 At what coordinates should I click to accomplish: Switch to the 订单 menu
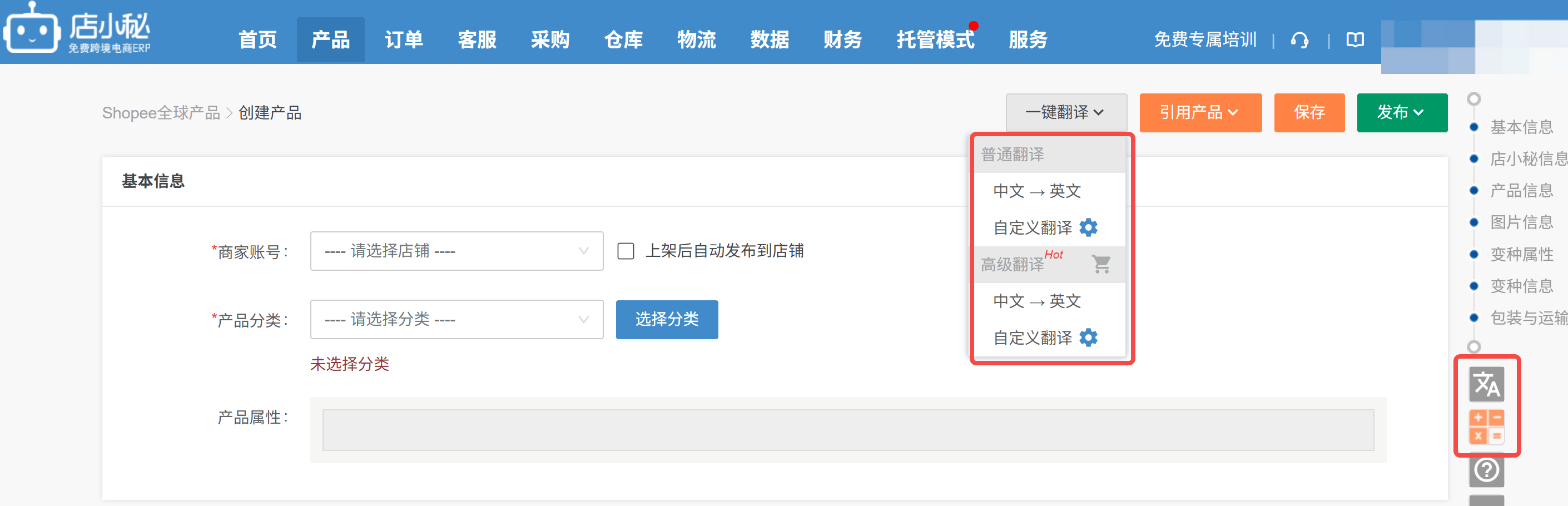coord(404,39)
